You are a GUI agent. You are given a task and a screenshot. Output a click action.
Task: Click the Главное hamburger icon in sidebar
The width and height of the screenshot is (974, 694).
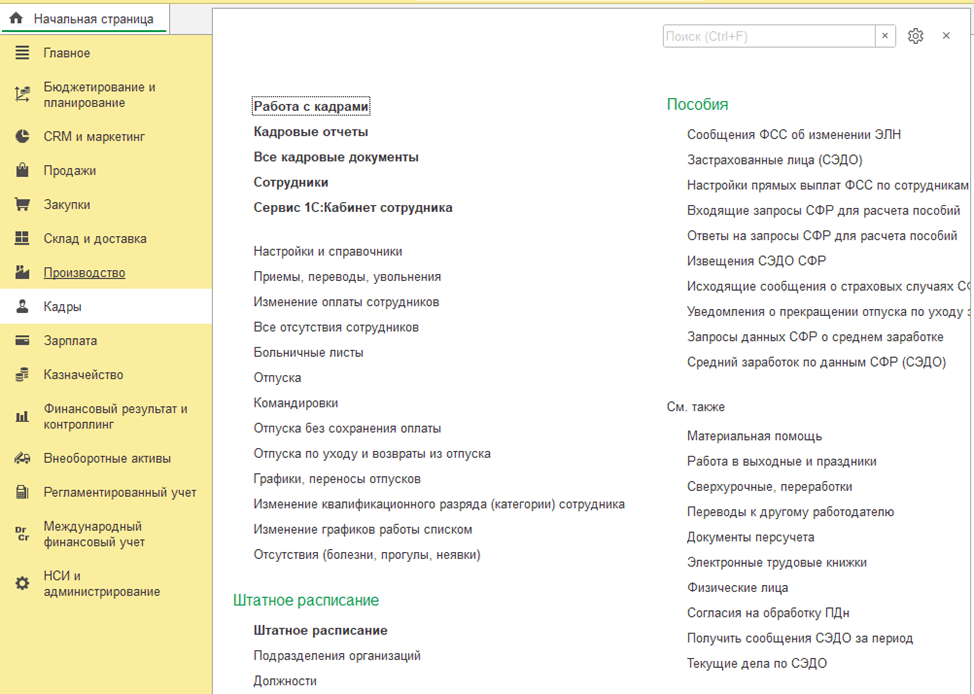pyautogui.click(x=22, y=53)
